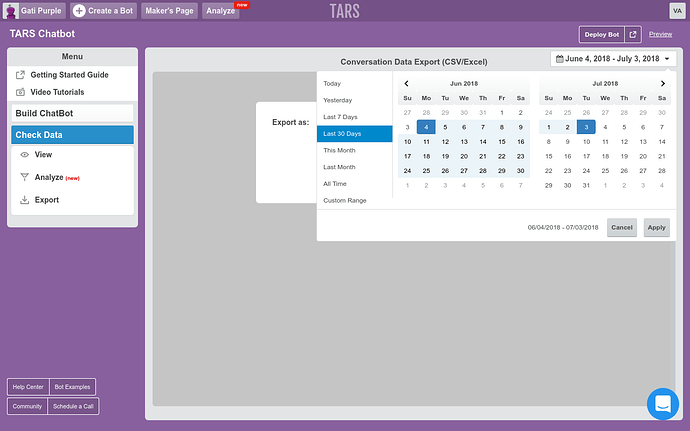
Task: Open the Analyze tab in top bar
Action: click(221, 11)
